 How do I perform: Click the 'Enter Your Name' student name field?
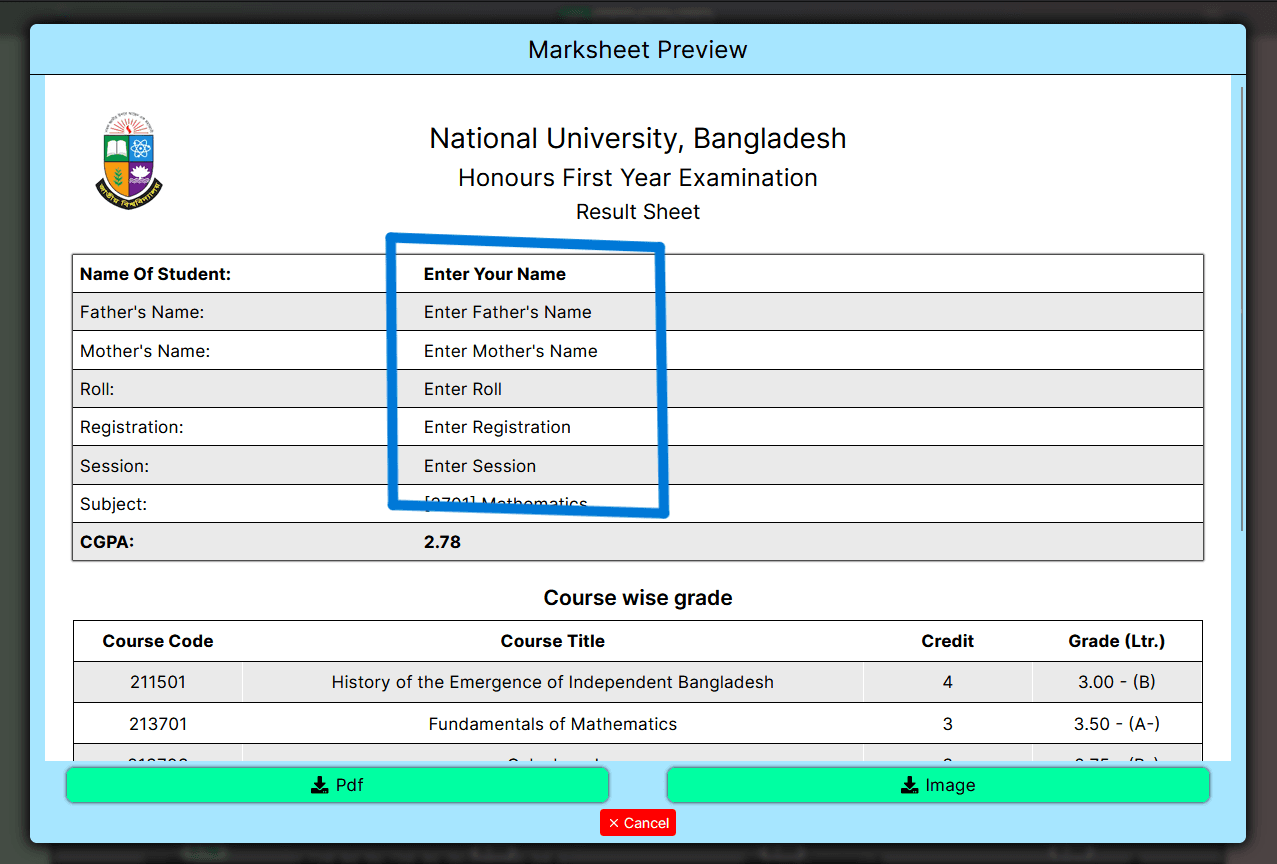(x=494, y=274)
